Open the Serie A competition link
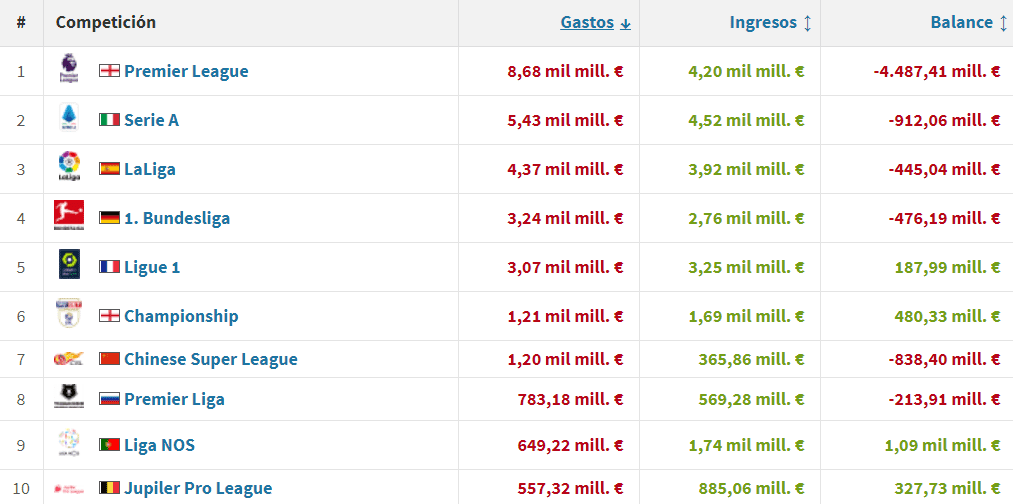This screenshot has width=1013, height=504. click(x=151, y=120)
